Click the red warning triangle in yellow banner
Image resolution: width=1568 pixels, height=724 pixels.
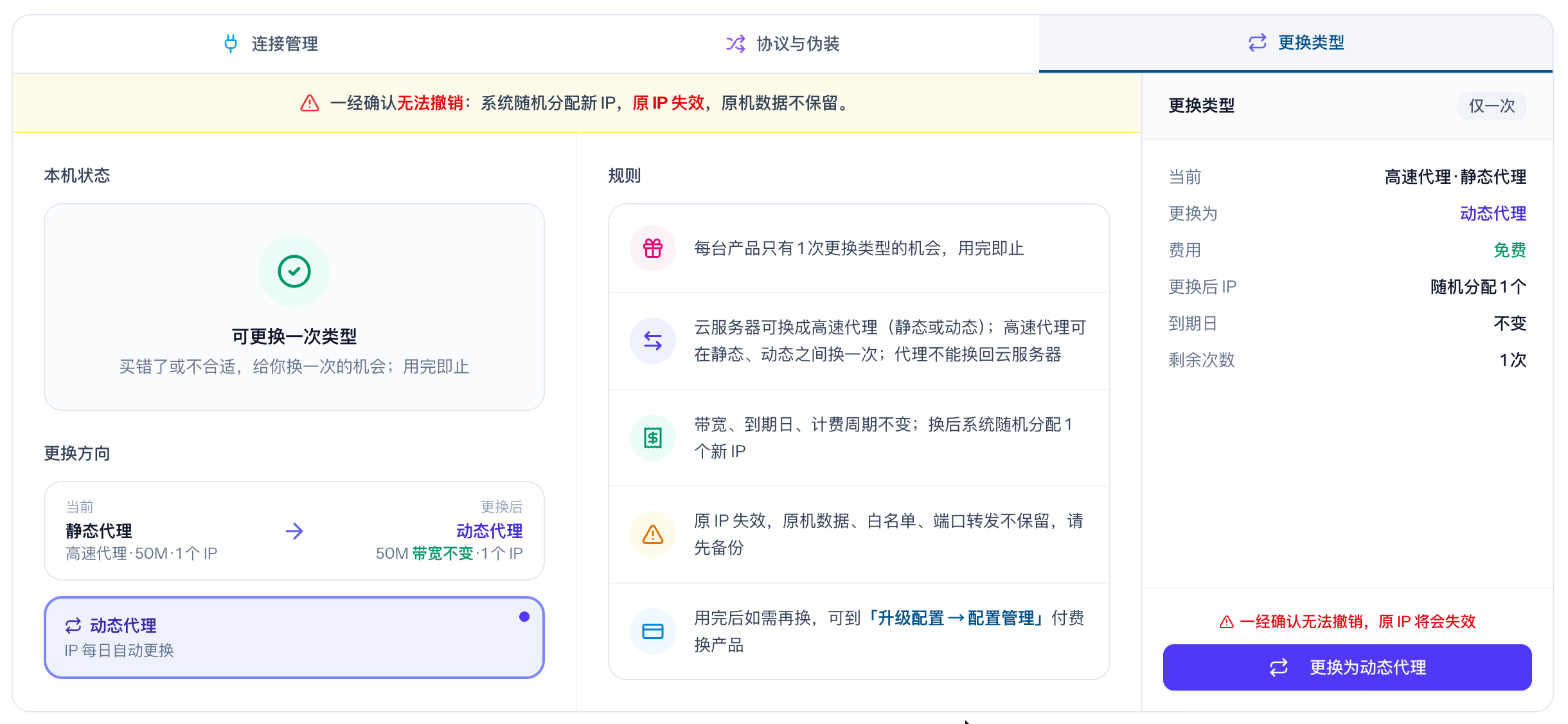click(310, 103)
